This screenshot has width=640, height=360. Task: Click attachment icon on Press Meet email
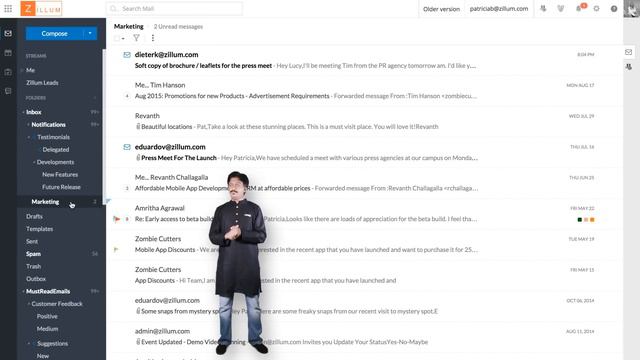click(x=138, y=158)
